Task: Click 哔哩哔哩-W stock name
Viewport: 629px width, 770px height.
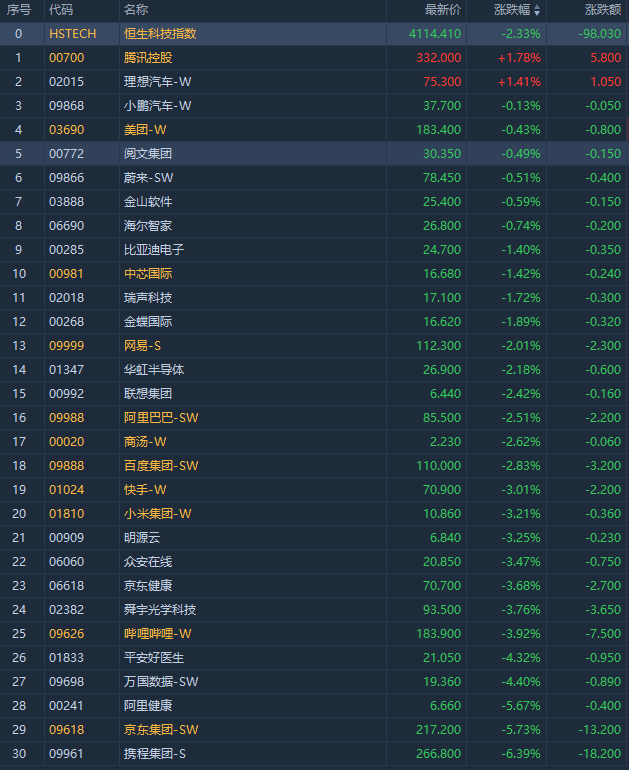Action: 157,634
